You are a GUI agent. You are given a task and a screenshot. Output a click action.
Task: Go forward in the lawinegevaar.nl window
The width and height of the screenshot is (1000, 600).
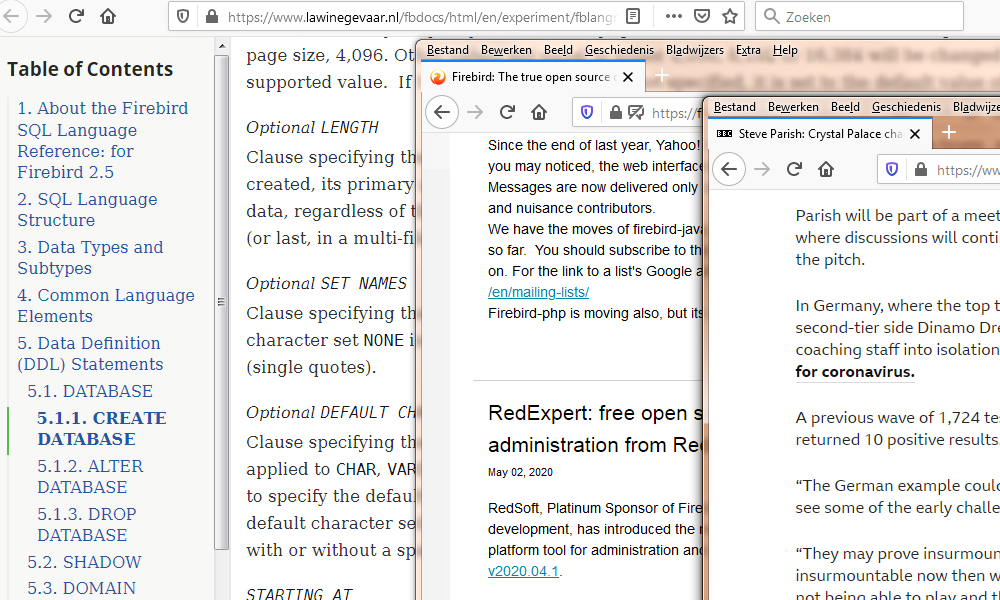pos(44,16)
